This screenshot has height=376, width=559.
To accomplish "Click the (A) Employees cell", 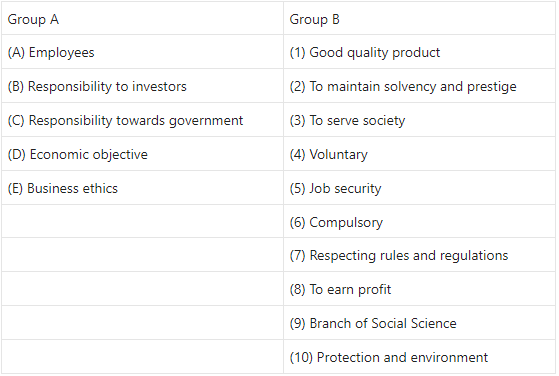I will [x=142, y=52].
